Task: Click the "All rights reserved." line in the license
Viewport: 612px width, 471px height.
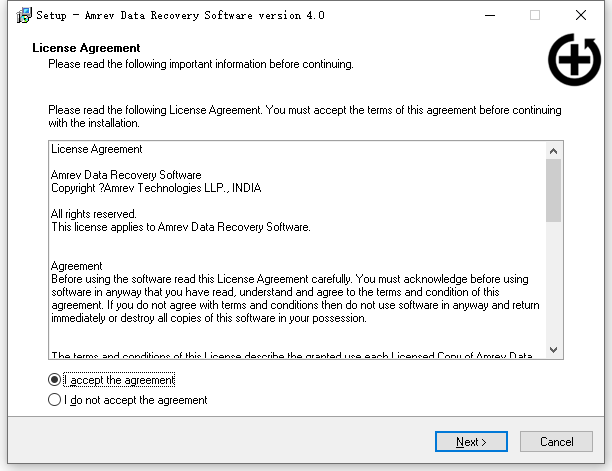Action: pyautogui.click(x=94, y=214)
